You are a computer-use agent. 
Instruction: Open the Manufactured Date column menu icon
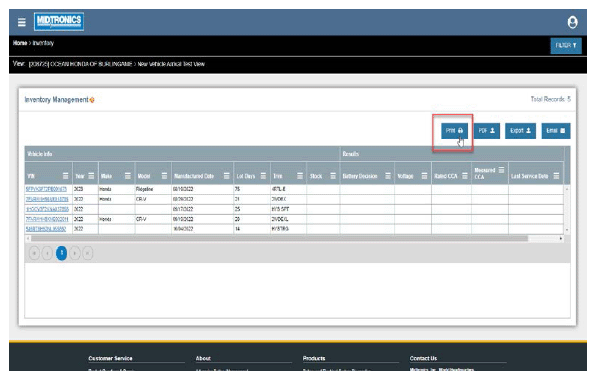pyautogui.click(x=227, y=176)
